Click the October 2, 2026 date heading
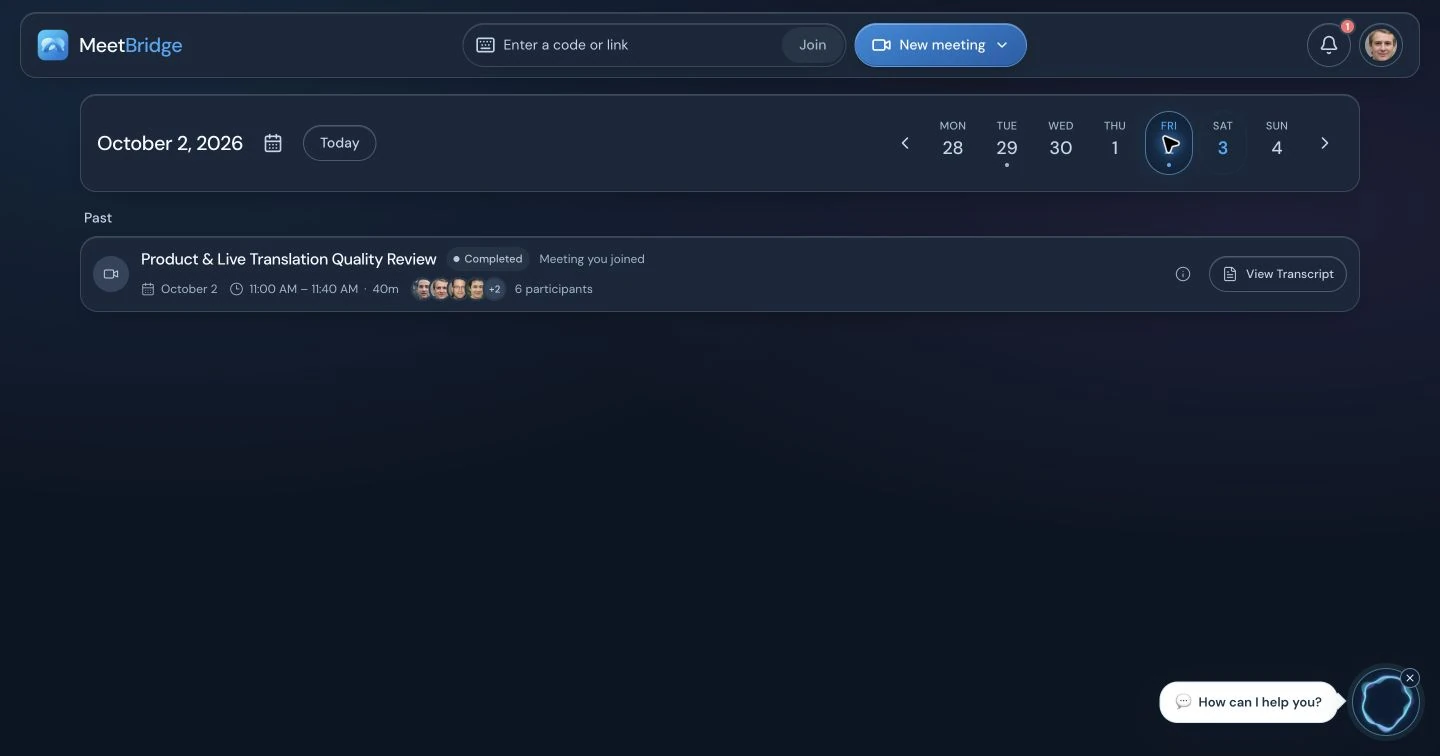The height and width of the screenshot is (756, 1440). click(x=170, y=143)
